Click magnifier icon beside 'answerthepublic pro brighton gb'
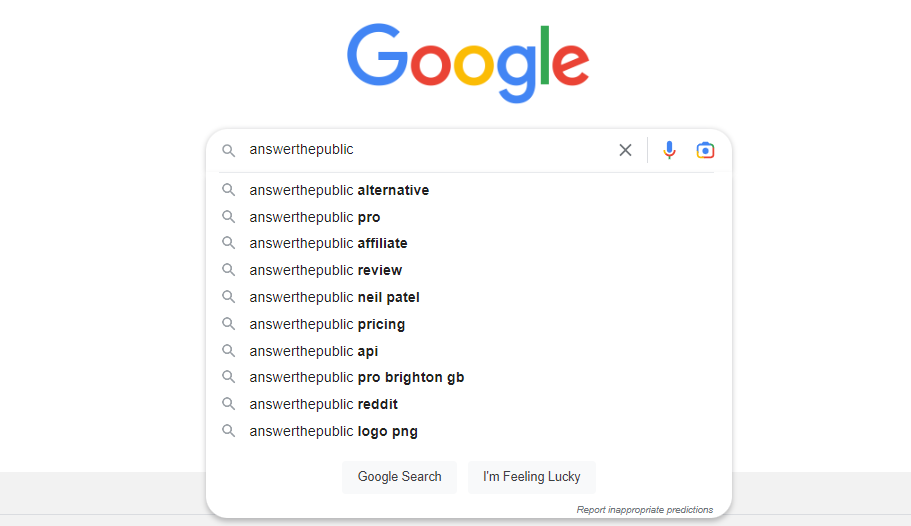This screenshot has height=526, width=911. (229, 377)
